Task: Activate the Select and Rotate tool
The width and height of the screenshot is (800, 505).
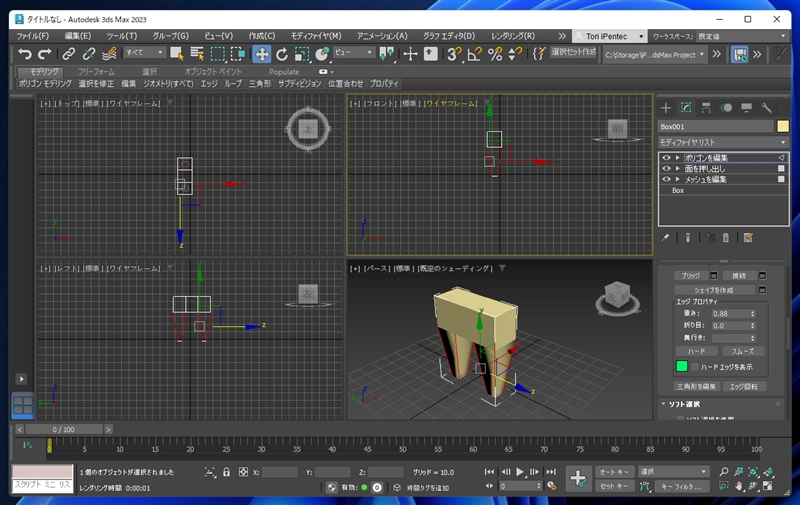Action: coord(282,54)
